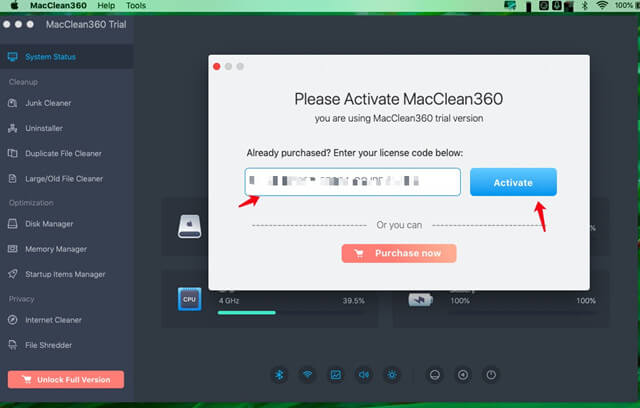Click the Junk Cleaner sidebar icon

coord(13,103)
